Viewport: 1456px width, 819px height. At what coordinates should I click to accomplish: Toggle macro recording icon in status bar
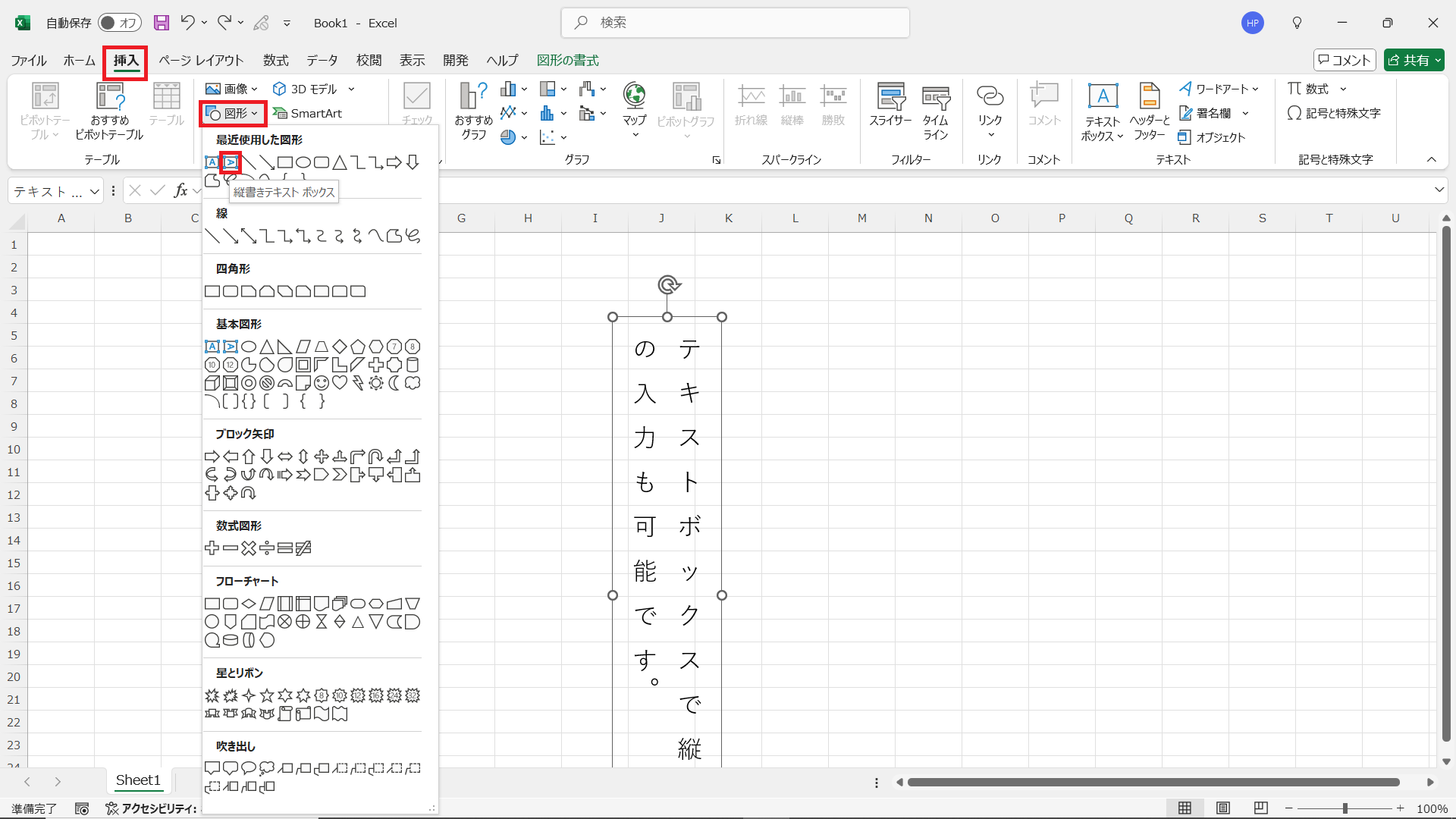coord(82,808)
